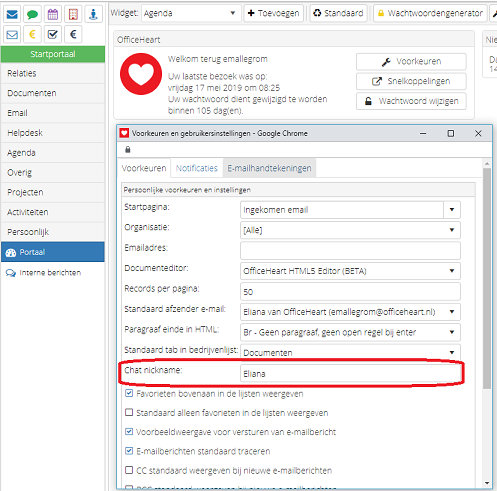Screen dimensions: 497x491
Task: Click the Portaal dashboard gauge icon
Action: 11,253
